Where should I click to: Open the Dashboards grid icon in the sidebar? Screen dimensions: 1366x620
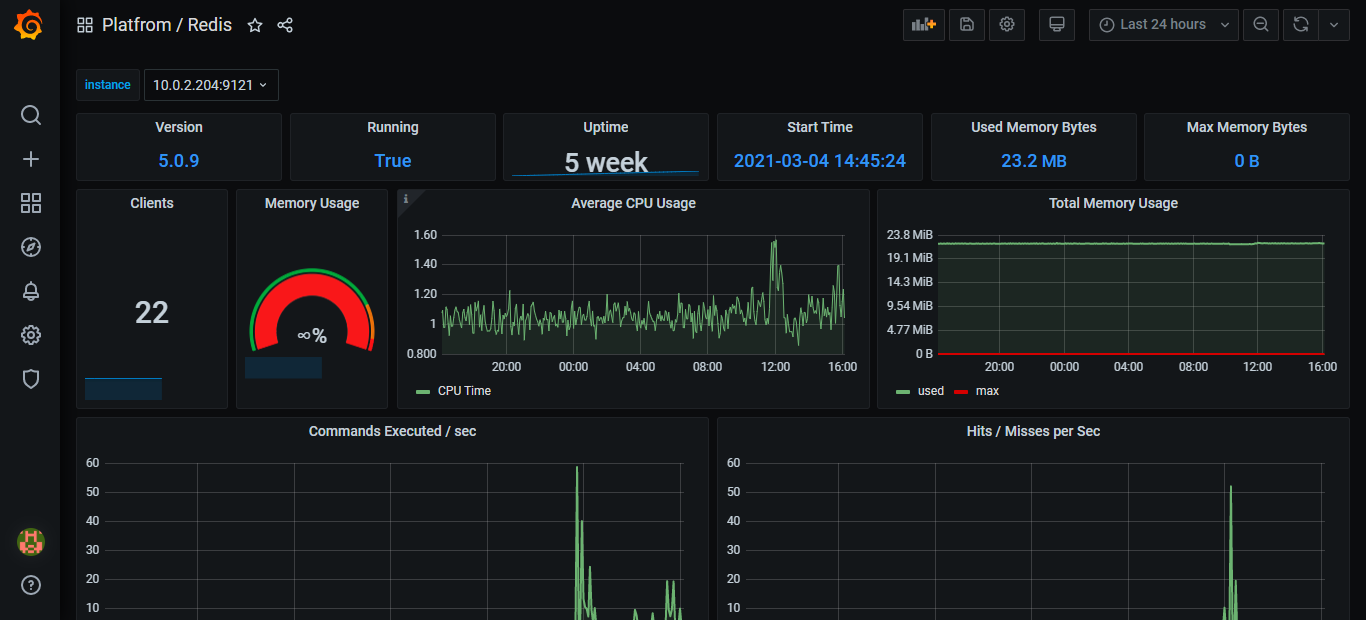pyautogui.click(x=31, y=203)
